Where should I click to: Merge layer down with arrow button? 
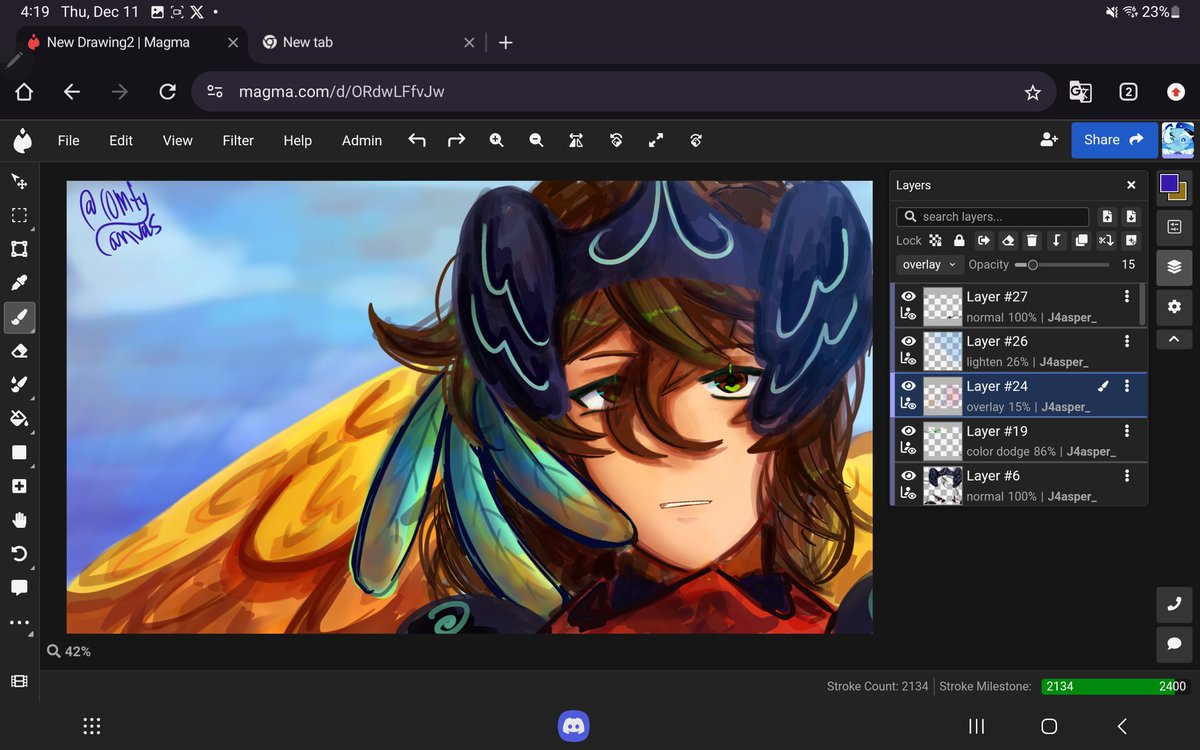click(x=1057, y=241)
